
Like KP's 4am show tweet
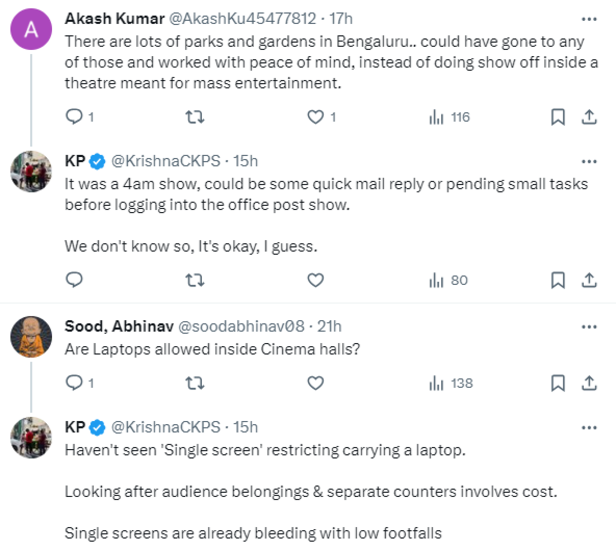[x=316, y=280]
